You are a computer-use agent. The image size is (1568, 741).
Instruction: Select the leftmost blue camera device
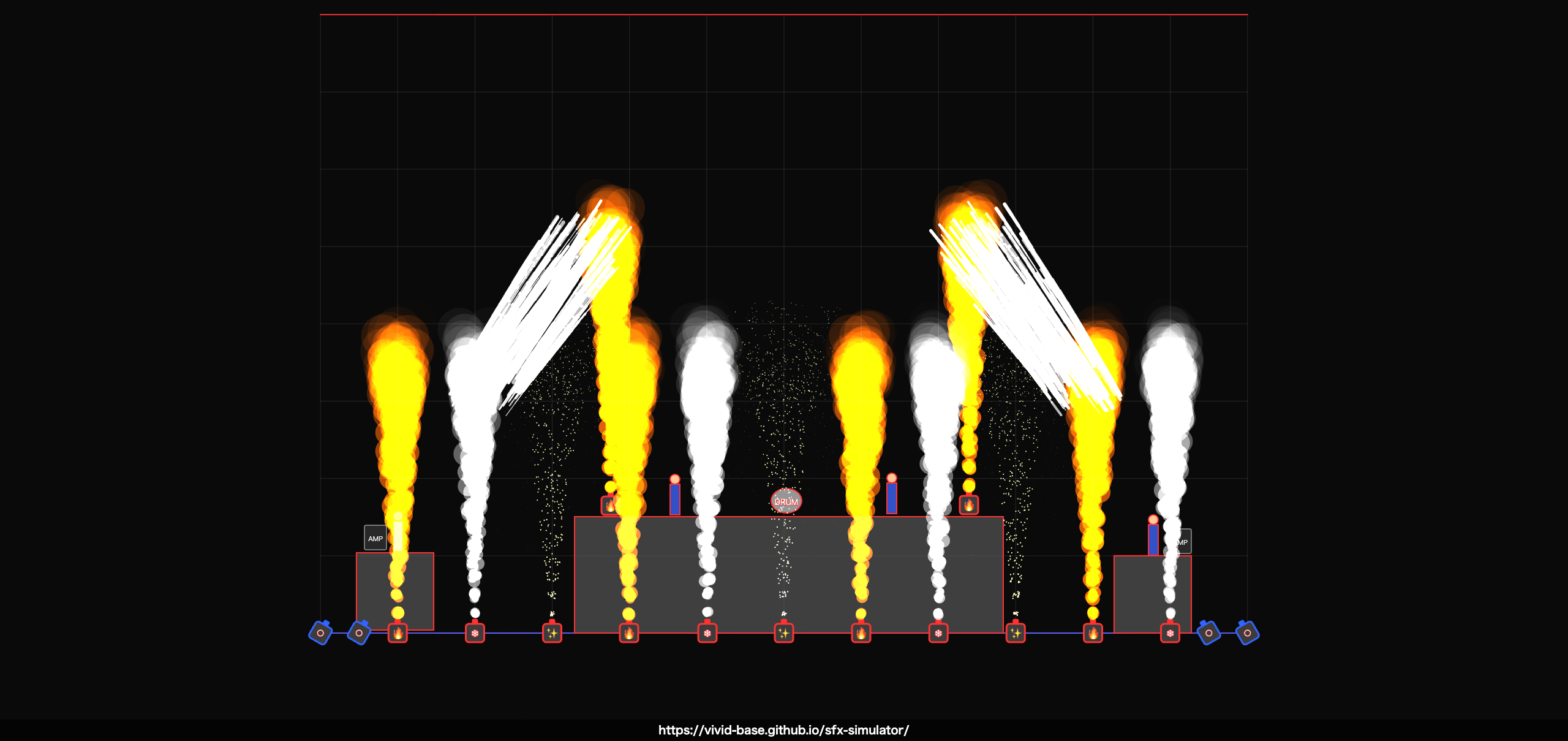click(320, 633)
